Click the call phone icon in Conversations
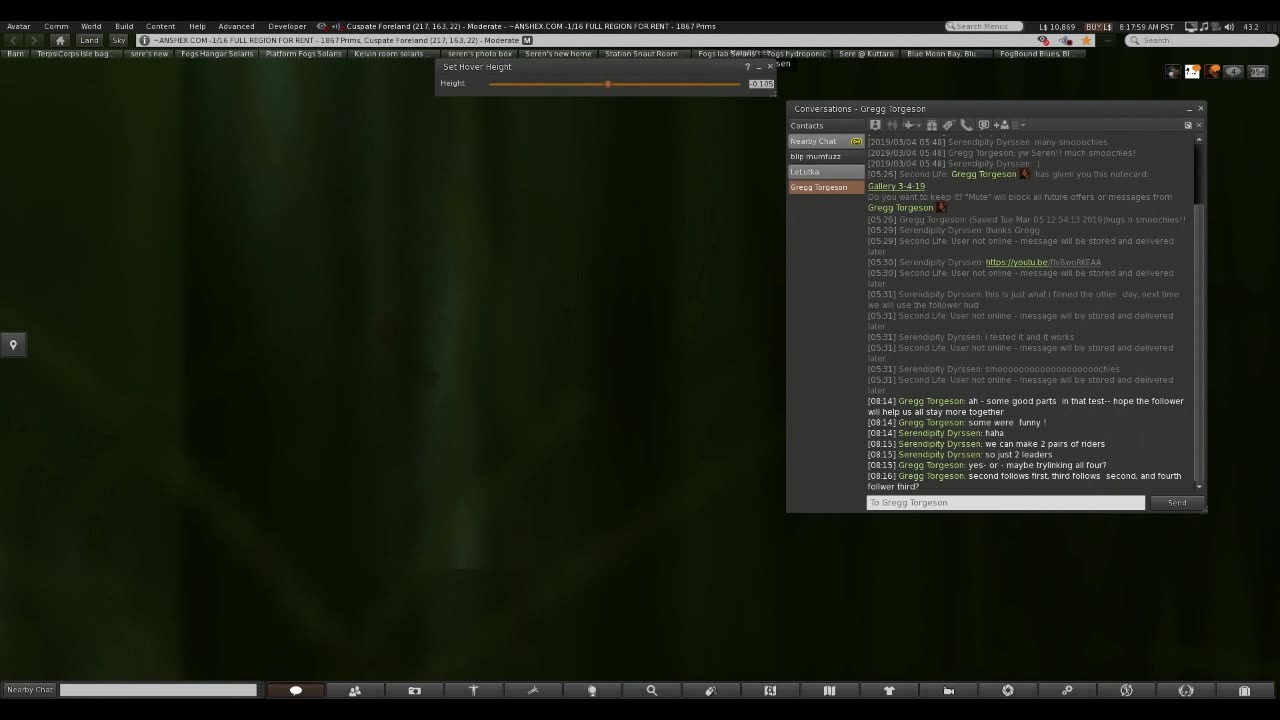 (966, 125)
